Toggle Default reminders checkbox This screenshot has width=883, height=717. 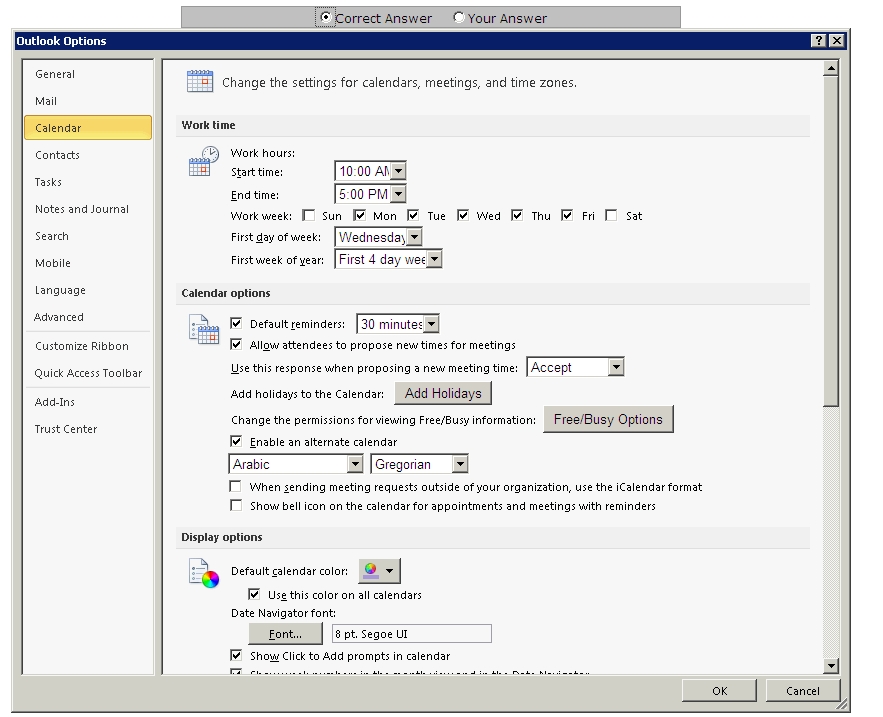(236, 323)
